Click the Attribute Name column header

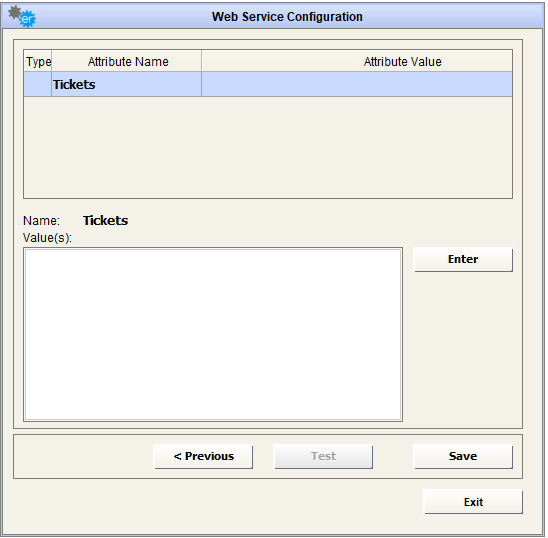point(127,62)
